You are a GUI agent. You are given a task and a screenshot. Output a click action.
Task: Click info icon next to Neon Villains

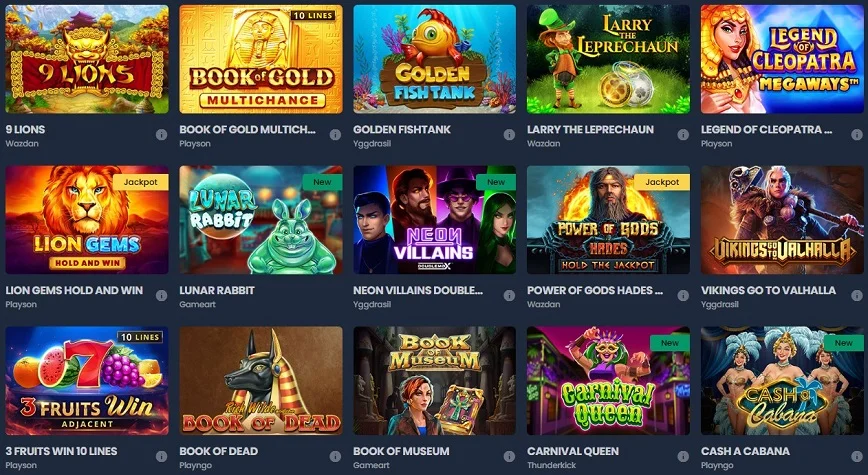coord(509,296)
